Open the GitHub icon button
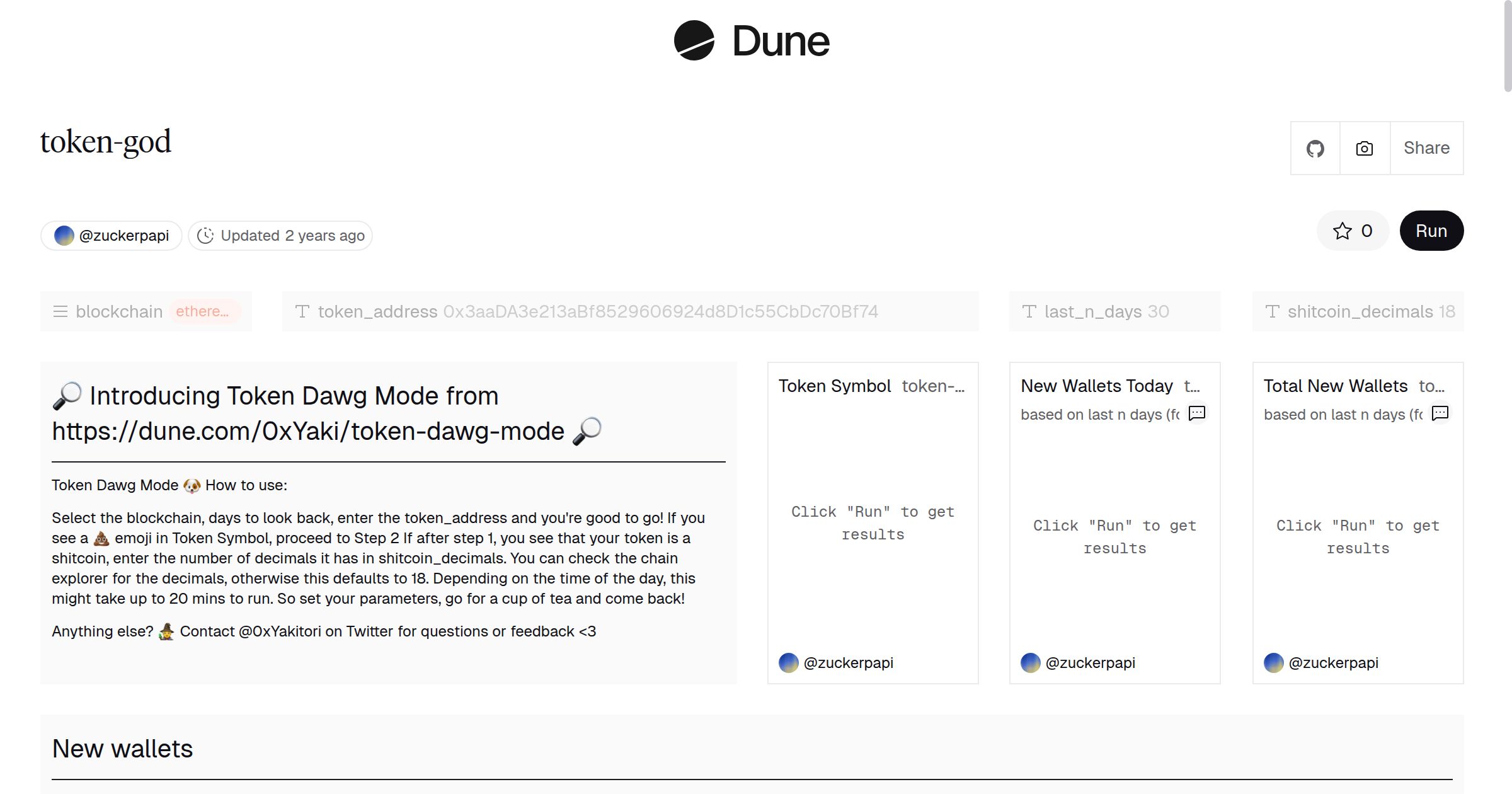The width and height of the screenshot is (1512, 794). click(x=1315, y=149)
